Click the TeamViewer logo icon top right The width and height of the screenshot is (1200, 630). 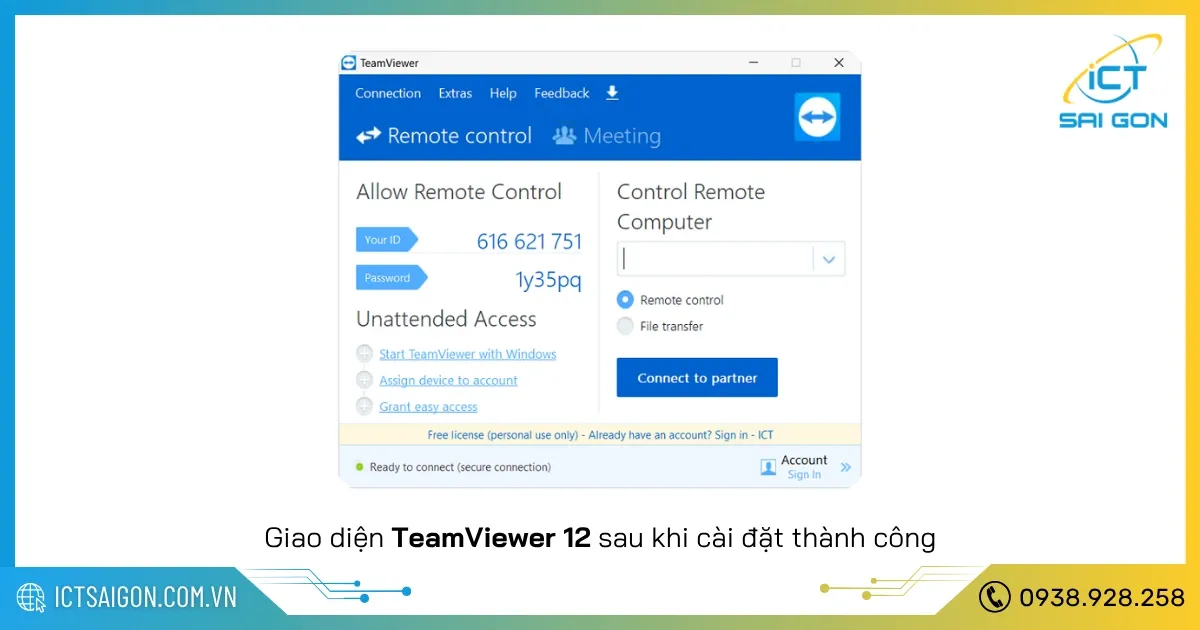[x=817, y=117]
